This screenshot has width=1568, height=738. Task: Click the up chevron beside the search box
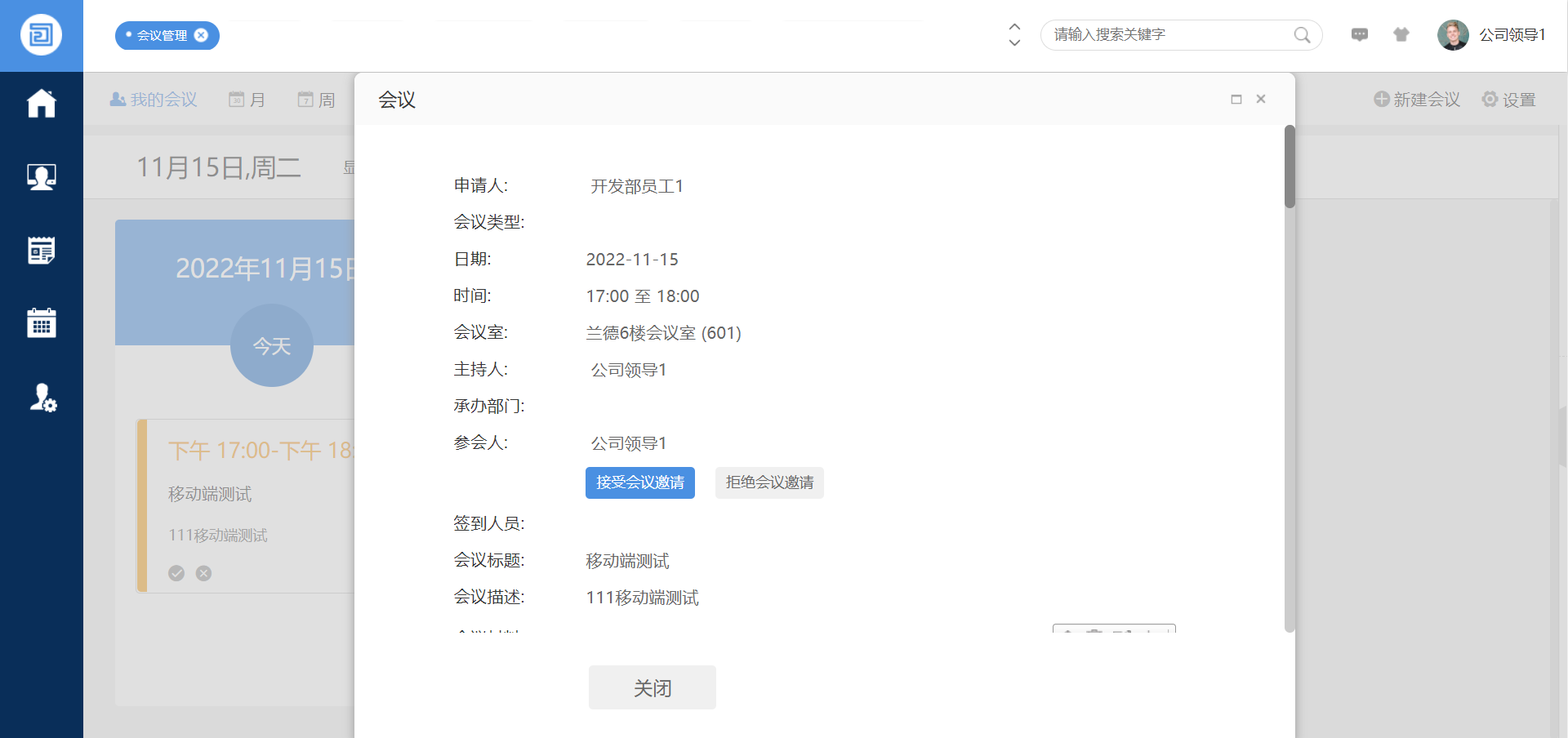click(1014, 27)
